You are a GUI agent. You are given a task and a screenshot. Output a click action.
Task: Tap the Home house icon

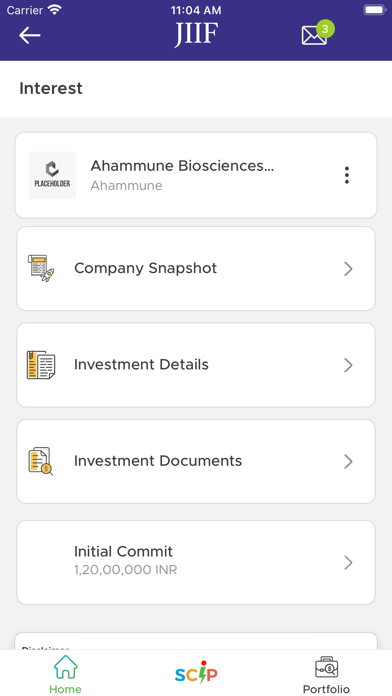pos(66,667)
